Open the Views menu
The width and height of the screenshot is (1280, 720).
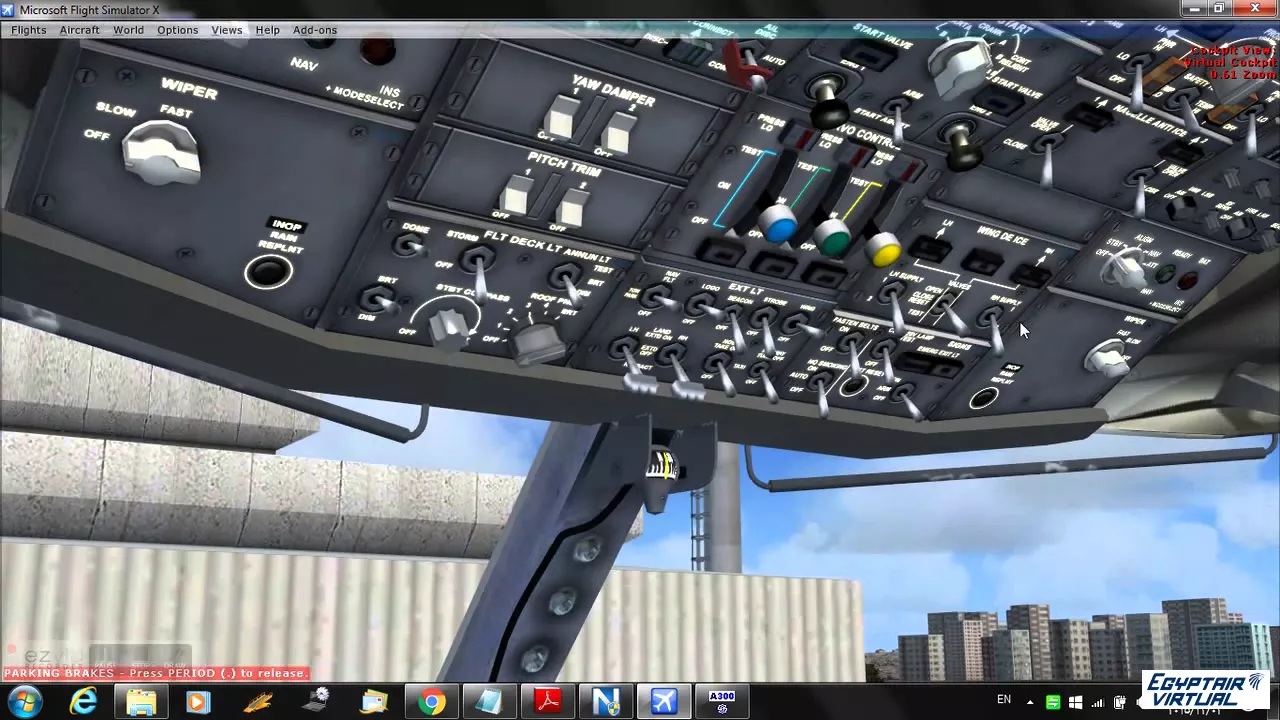226,30
